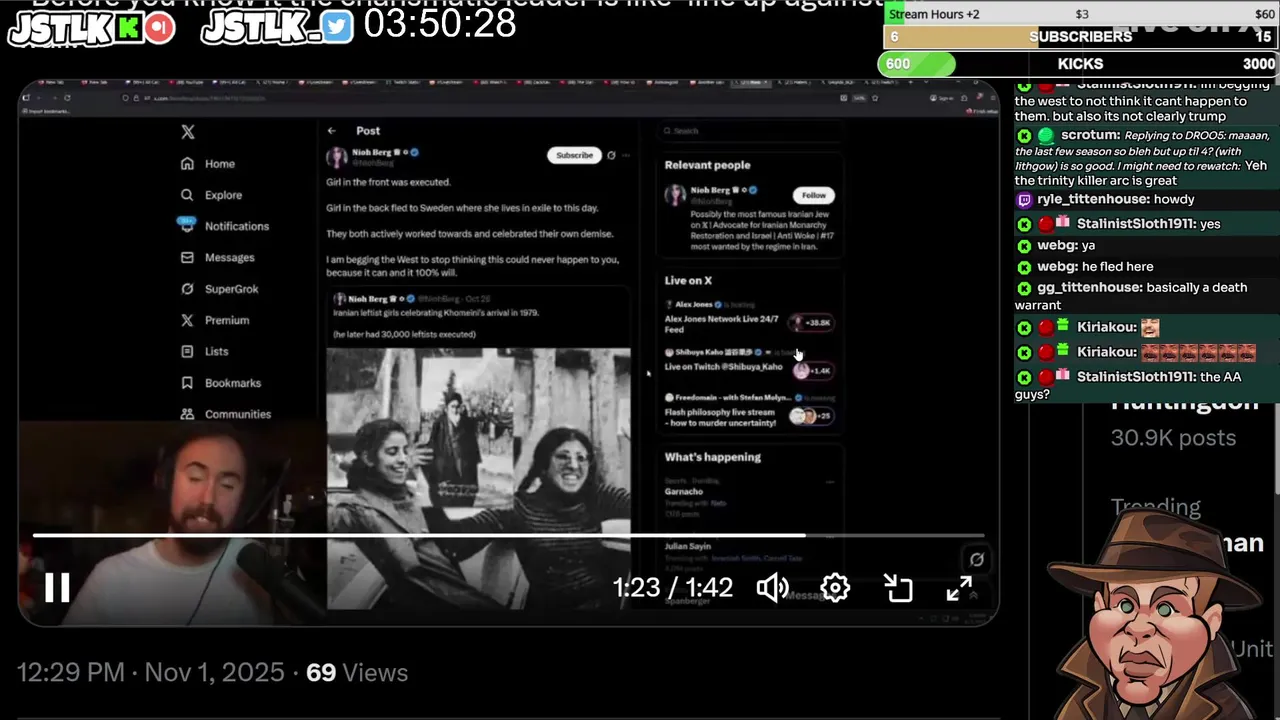Click the Grok icon above the fullscreen control
1280x720 pixels.
[977, 560]
